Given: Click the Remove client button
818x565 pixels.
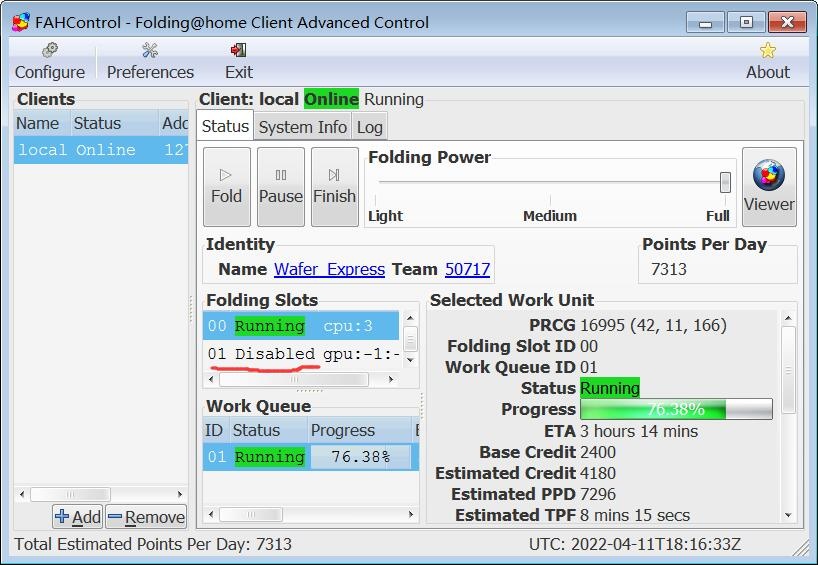Looking at the screenshot, I should [147, 517].
